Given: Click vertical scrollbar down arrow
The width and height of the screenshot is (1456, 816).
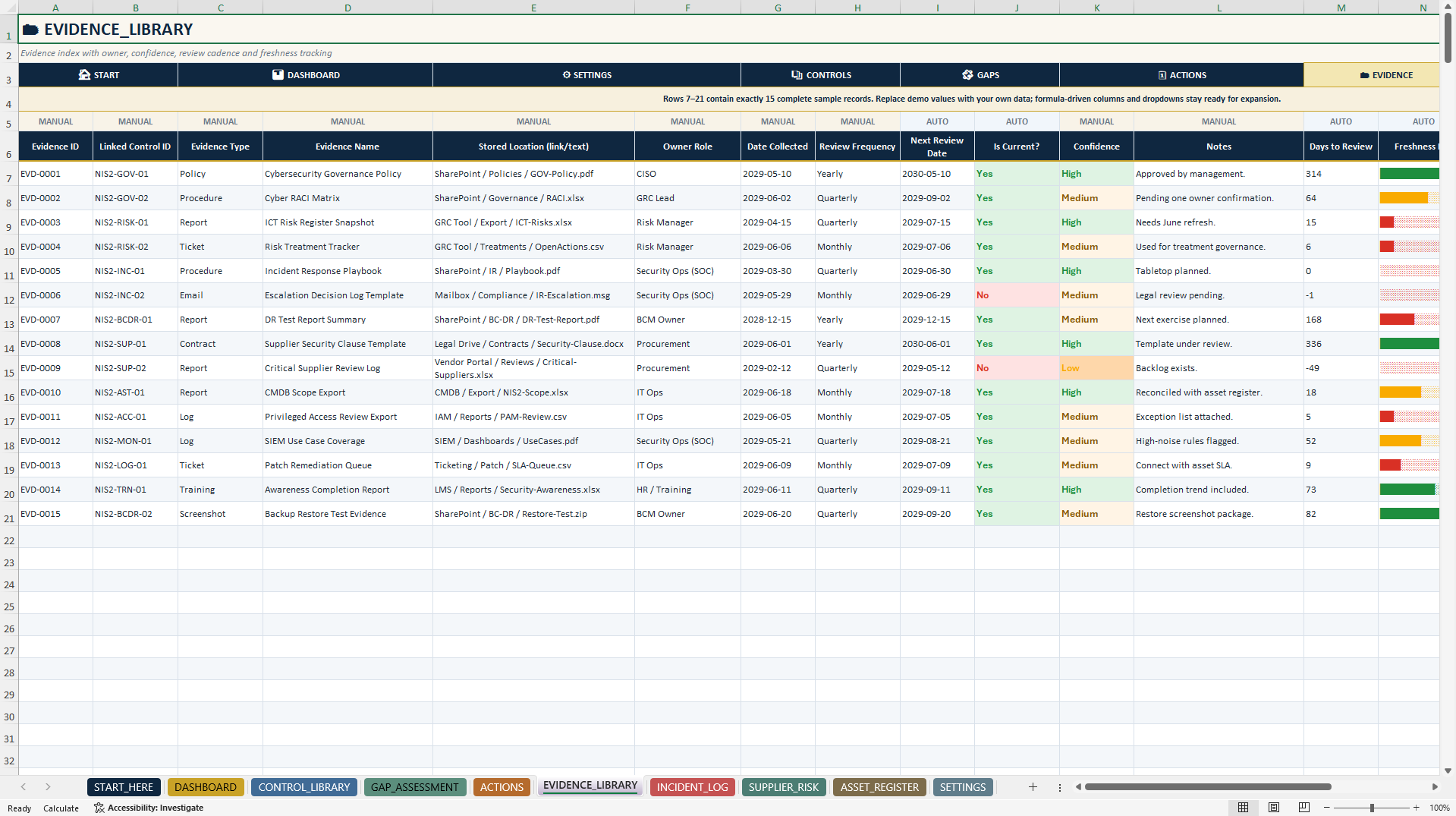Looking at the screenshot, I should 1448,770.
